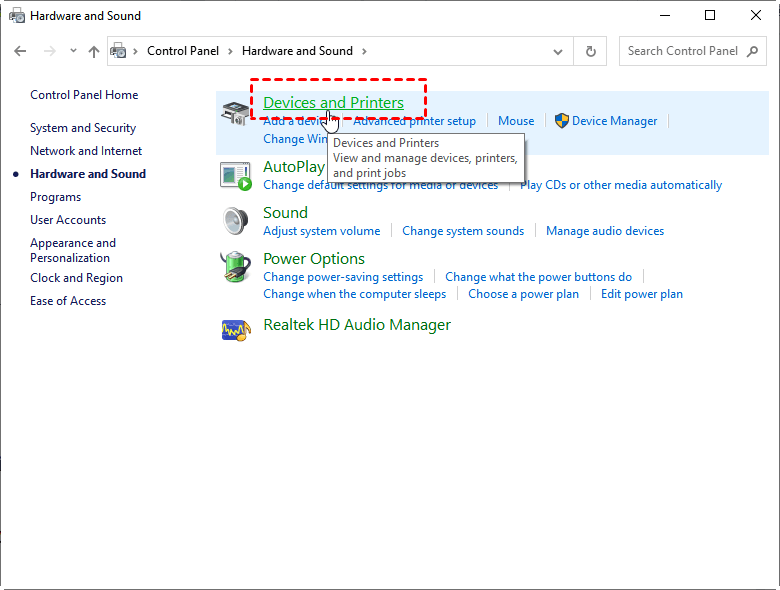This screenshot has height=590, width=780.
Task: Expand the address bar history dropdown
Action: pyautogui.click(x=558, y=51)
